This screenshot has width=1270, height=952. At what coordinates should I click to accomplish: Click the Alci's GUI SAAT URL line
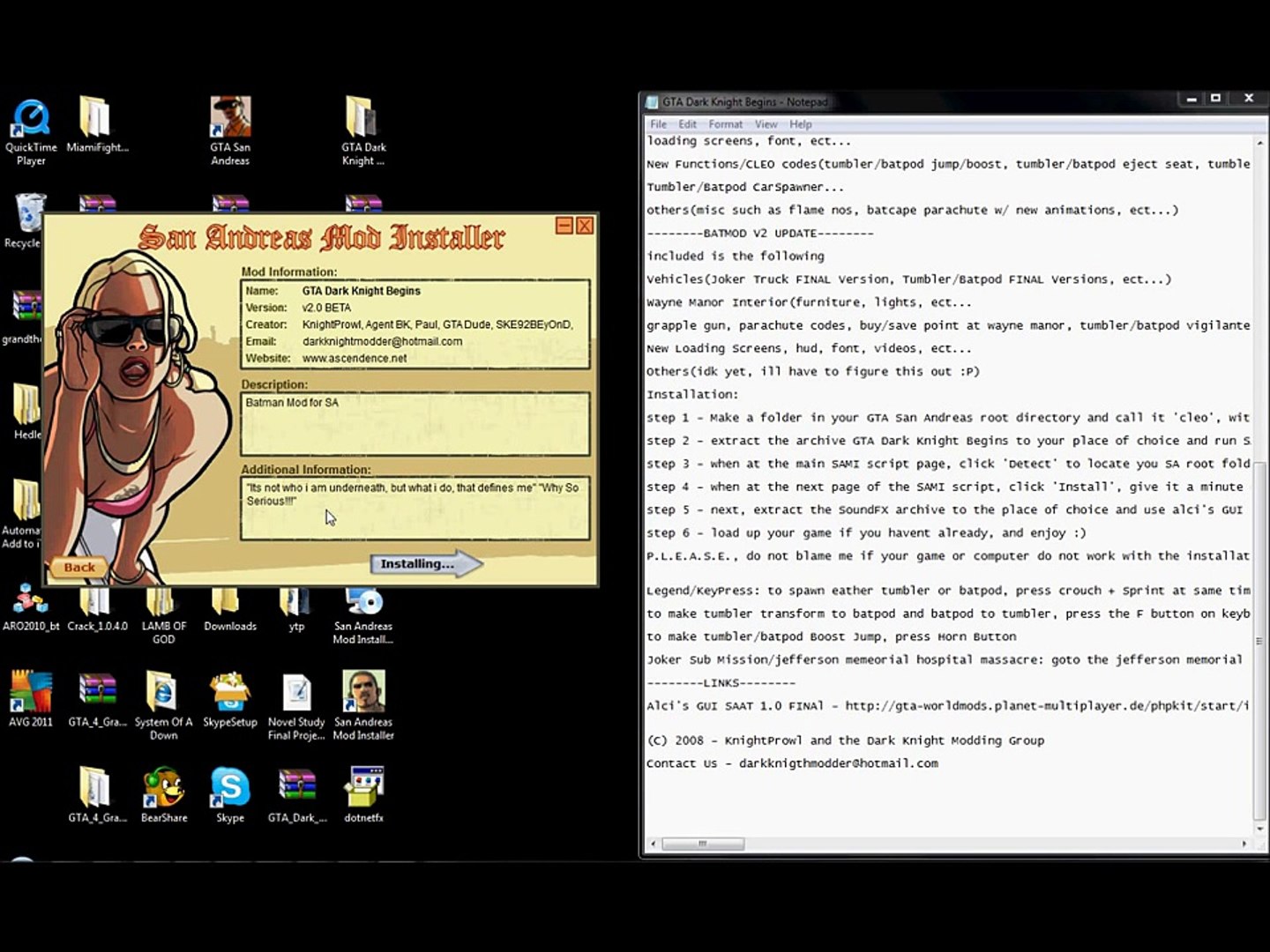(948, 706)
